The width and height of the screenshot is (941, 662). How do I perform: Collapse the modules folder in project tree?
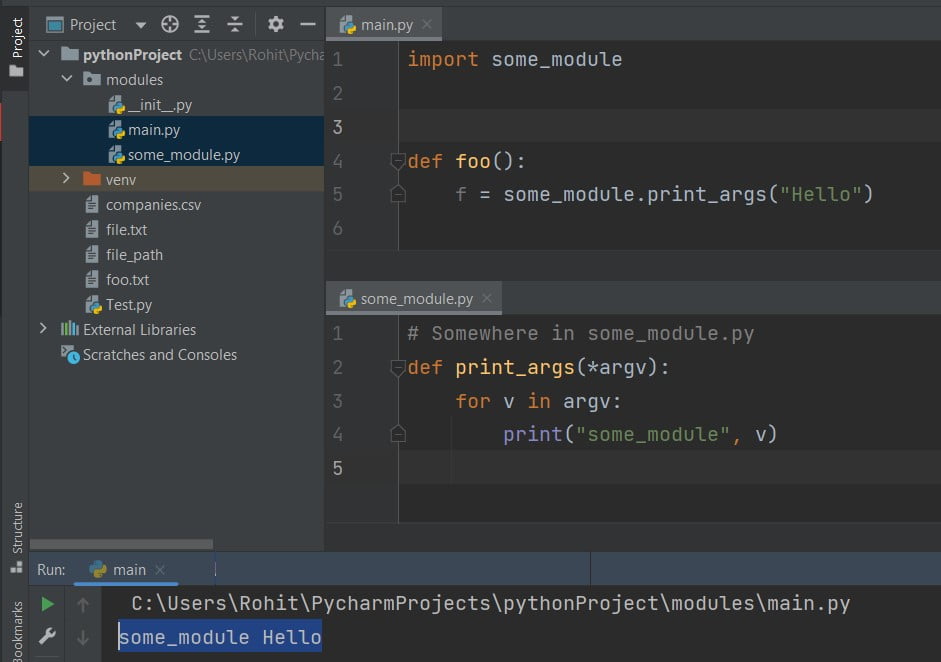coord(67,79)
